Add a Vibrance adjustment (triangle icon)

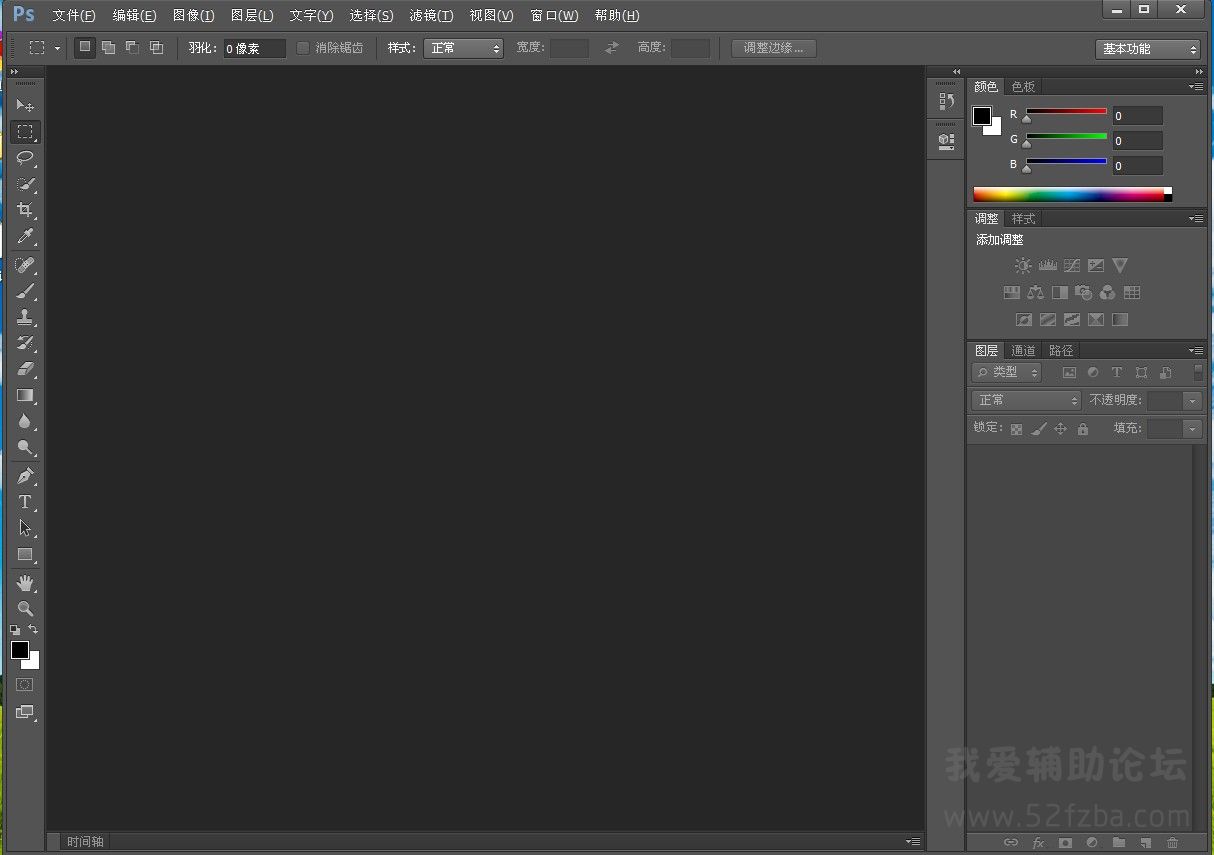pos(1120,265)
